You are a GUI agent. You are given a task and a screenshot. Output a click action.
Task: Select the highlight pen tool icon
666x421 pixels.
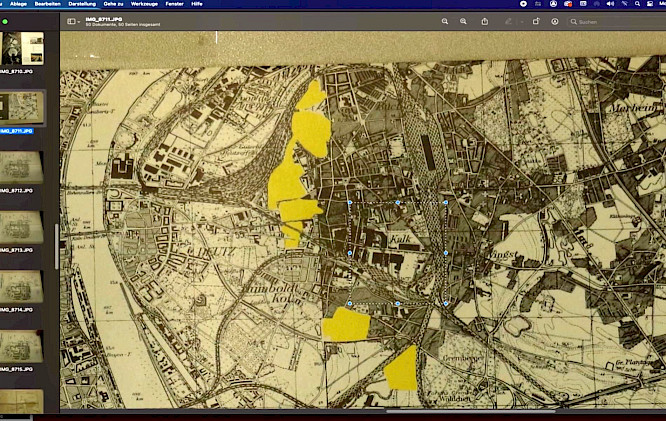tap(508, 21)
